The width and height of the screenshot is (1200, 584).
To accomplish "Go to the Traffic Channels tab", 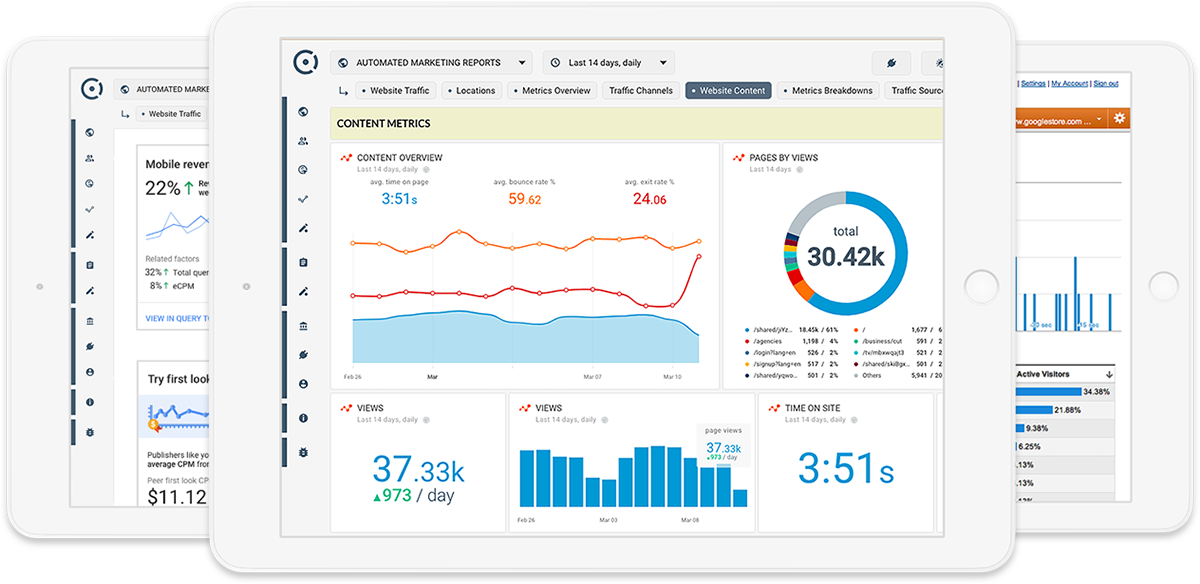I will [x=640, y=91].
